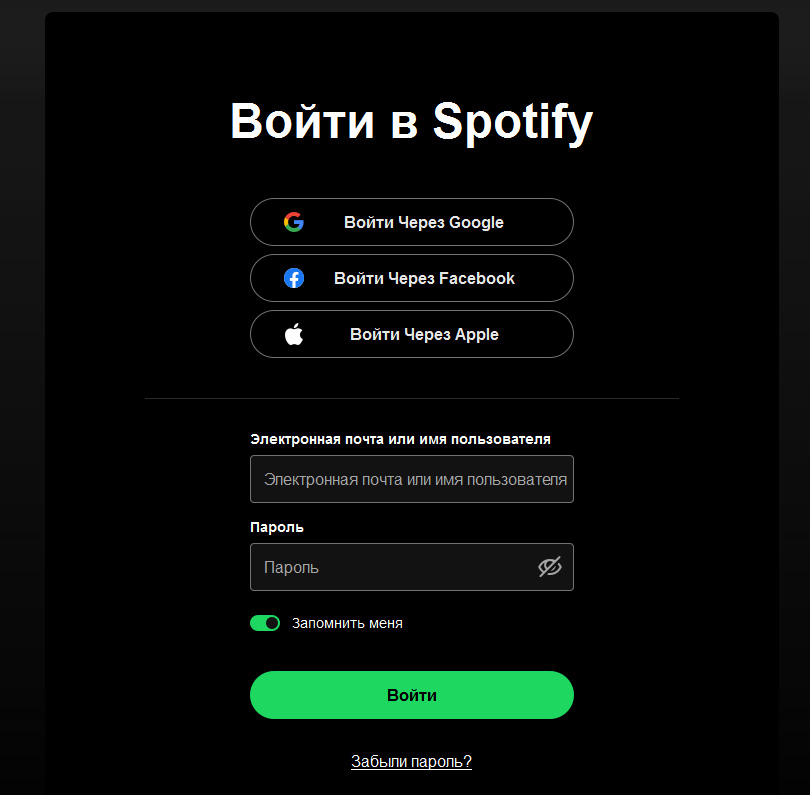This screenshot has height=795, width=810.
Task: Click the dark knob of the green switch
Action: 272,623
